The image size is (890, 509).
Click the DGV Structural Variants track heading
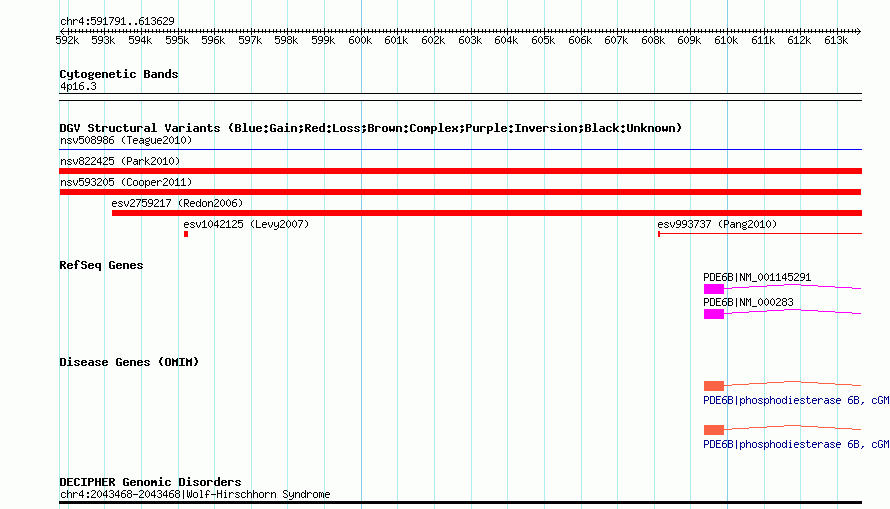pyautogui.click(x=370, y=128)
